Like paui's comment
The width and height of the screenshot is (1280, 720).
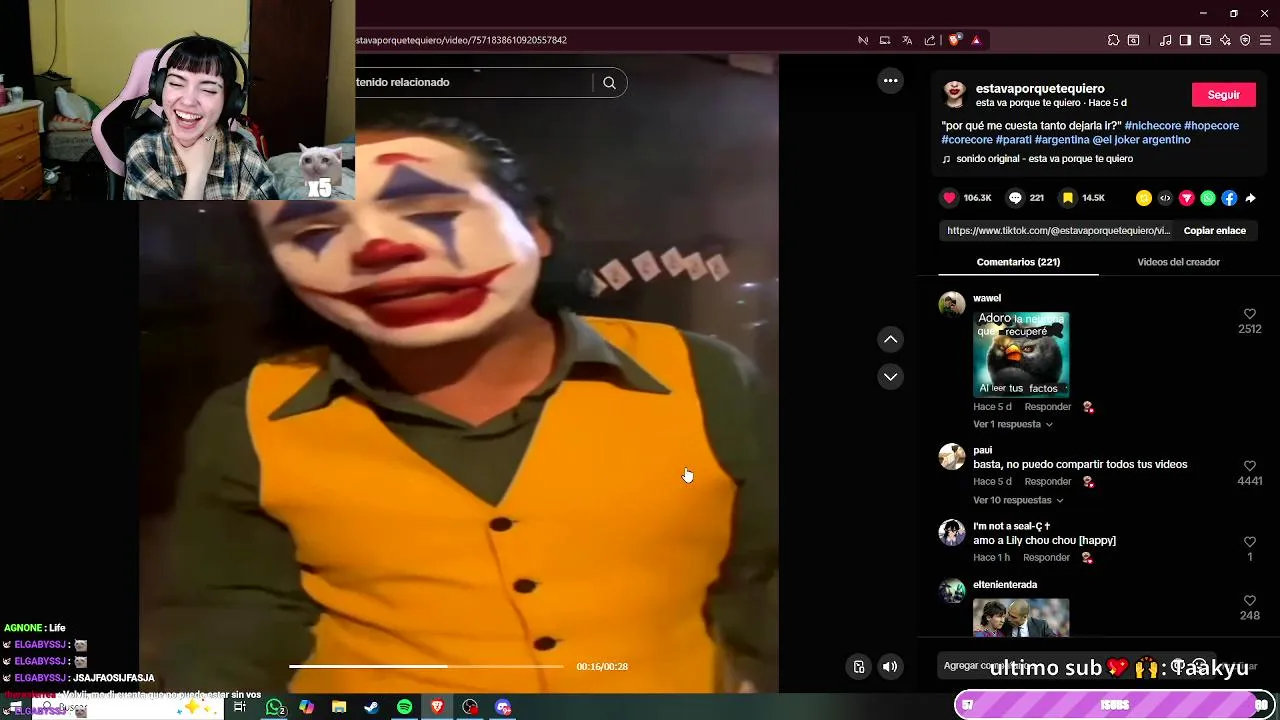[x=1249, y=466]
